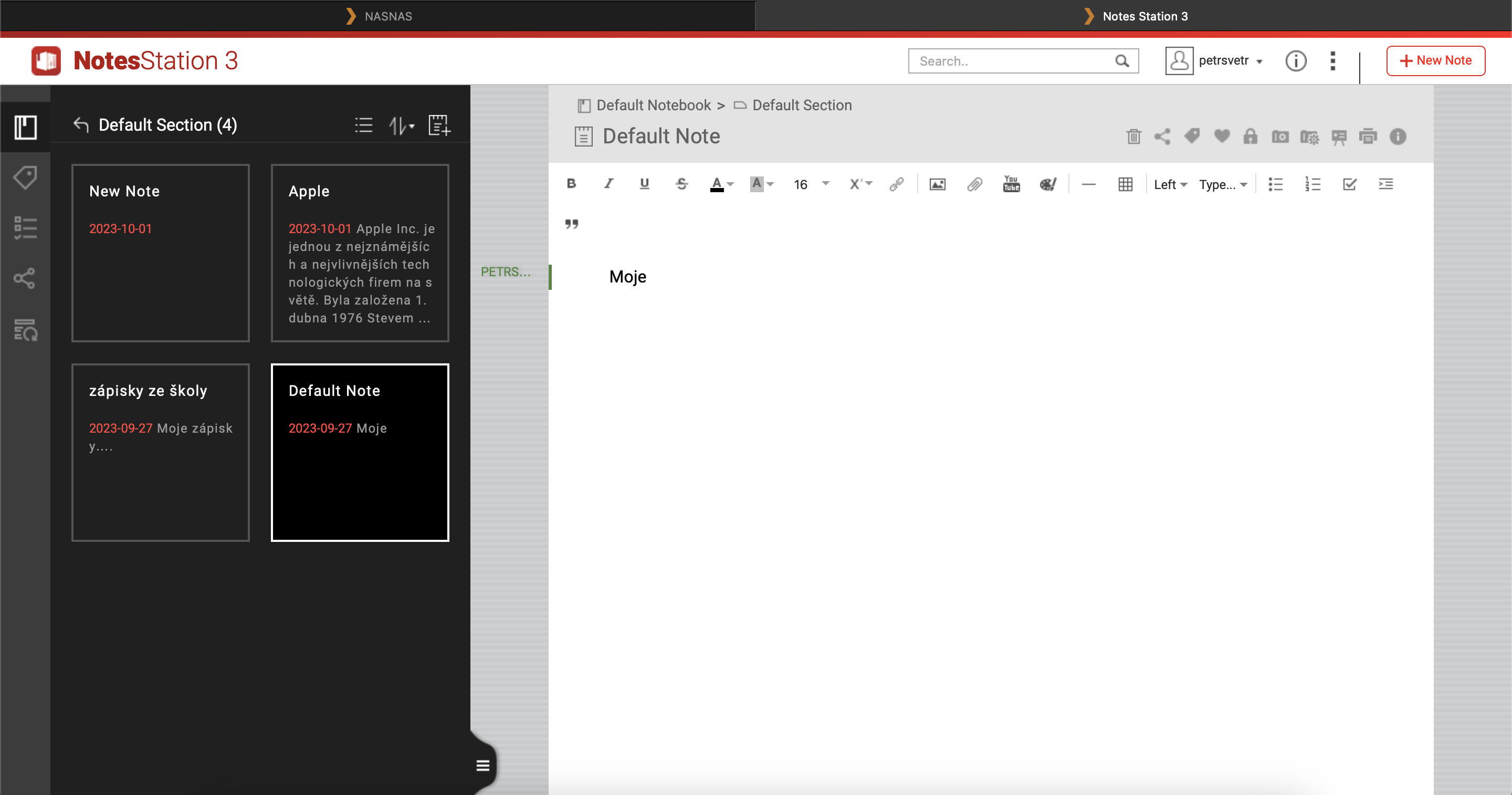Delete the Default Note via trash icon
The image size is (1512, 795).
pos(1133,136)
